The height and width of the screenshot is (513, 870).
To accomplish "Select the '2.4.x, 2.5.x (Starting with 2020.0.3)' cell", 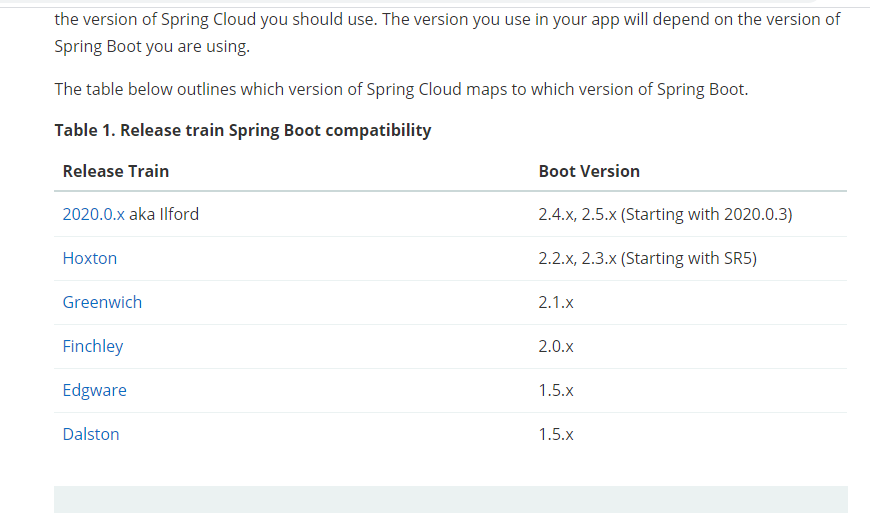I will 665,214.
